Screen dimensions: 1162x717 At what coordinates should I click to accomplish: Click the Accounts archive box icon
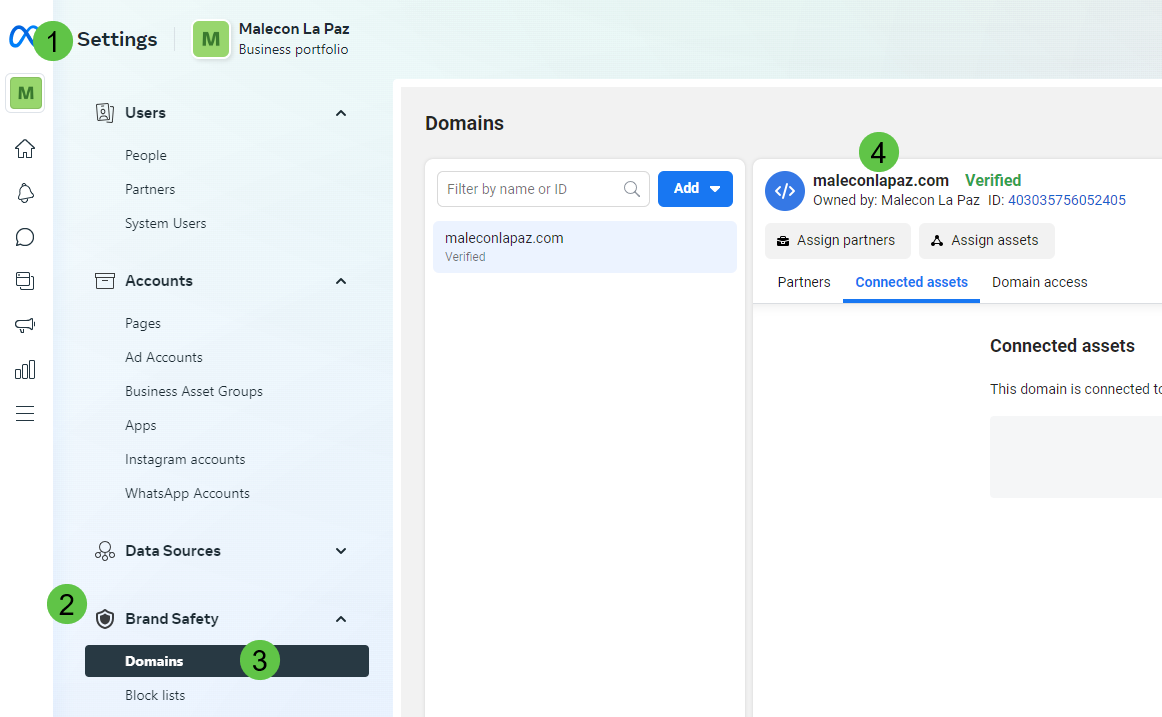click(x=104, y=281)
